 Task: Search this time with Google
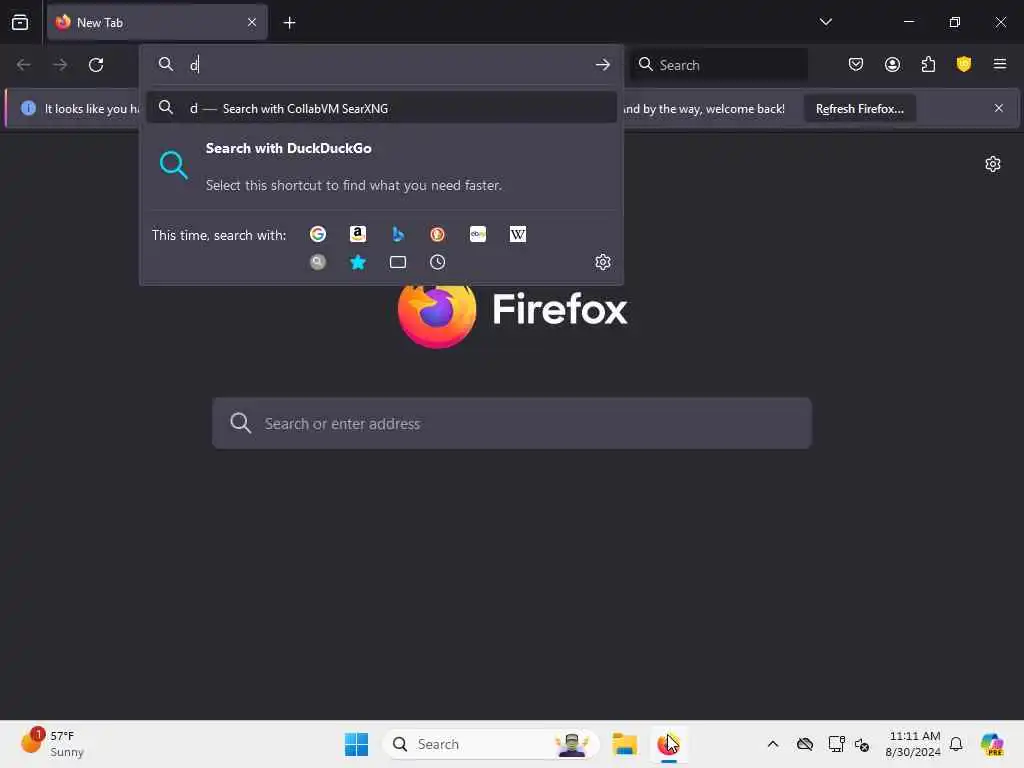318,234
